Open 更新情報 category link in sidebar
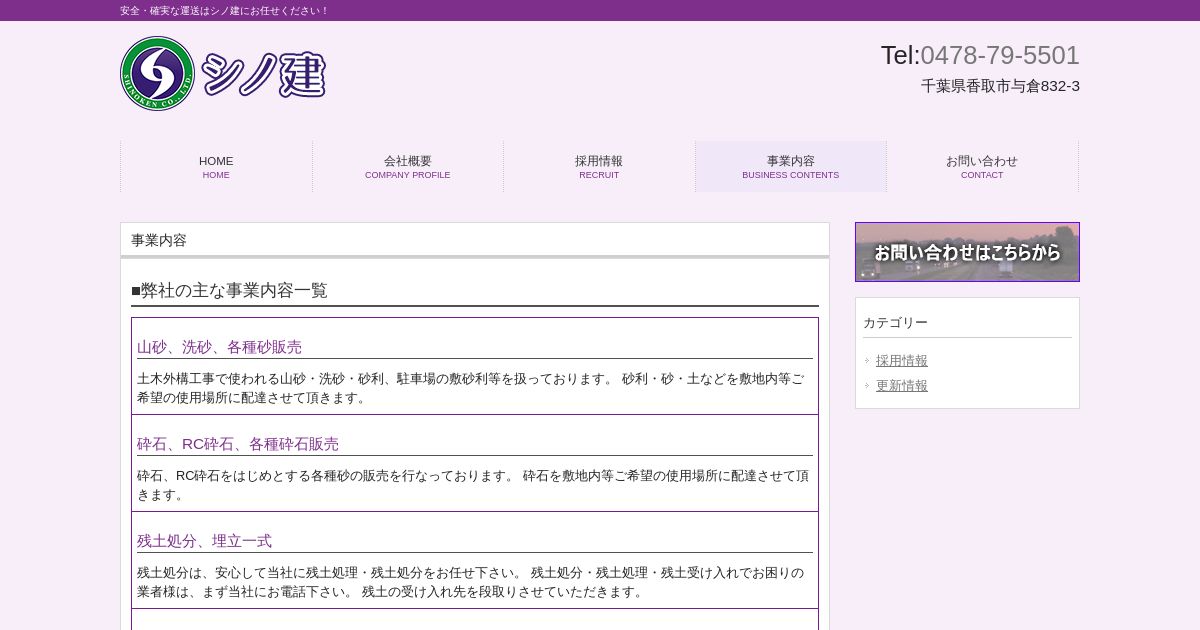This screenshot has width=1200, height=630. tap(902, 386)
